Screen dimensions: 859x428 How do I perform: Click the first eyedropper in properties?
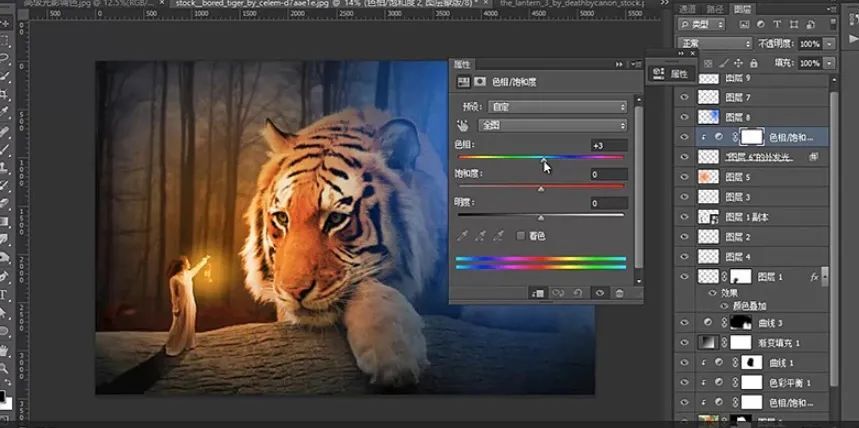pyautogui.click(x=463, y=236)
